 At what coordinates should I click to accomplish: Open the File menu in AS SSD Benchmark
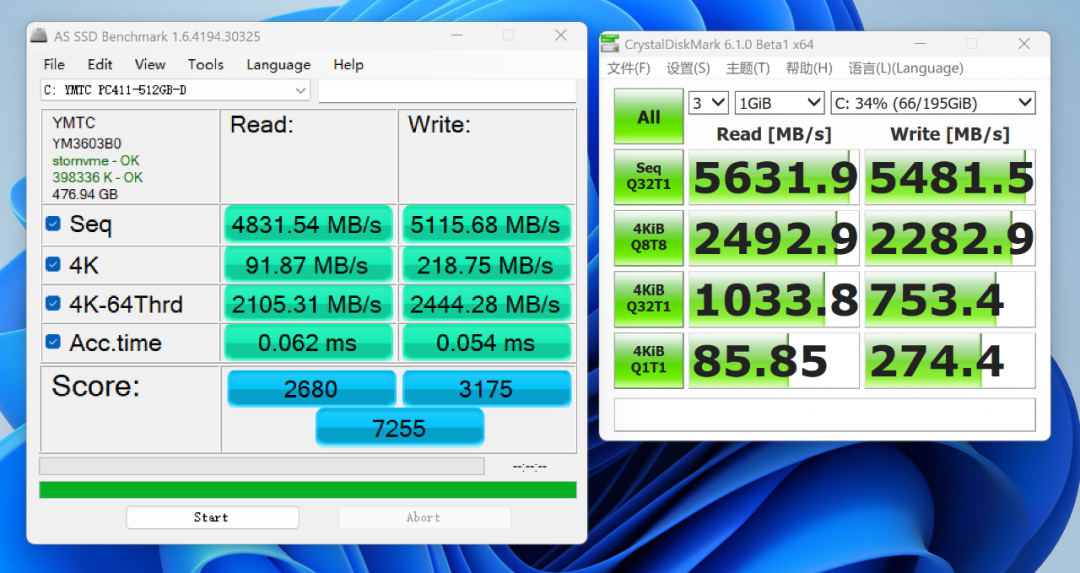point(54,64)
